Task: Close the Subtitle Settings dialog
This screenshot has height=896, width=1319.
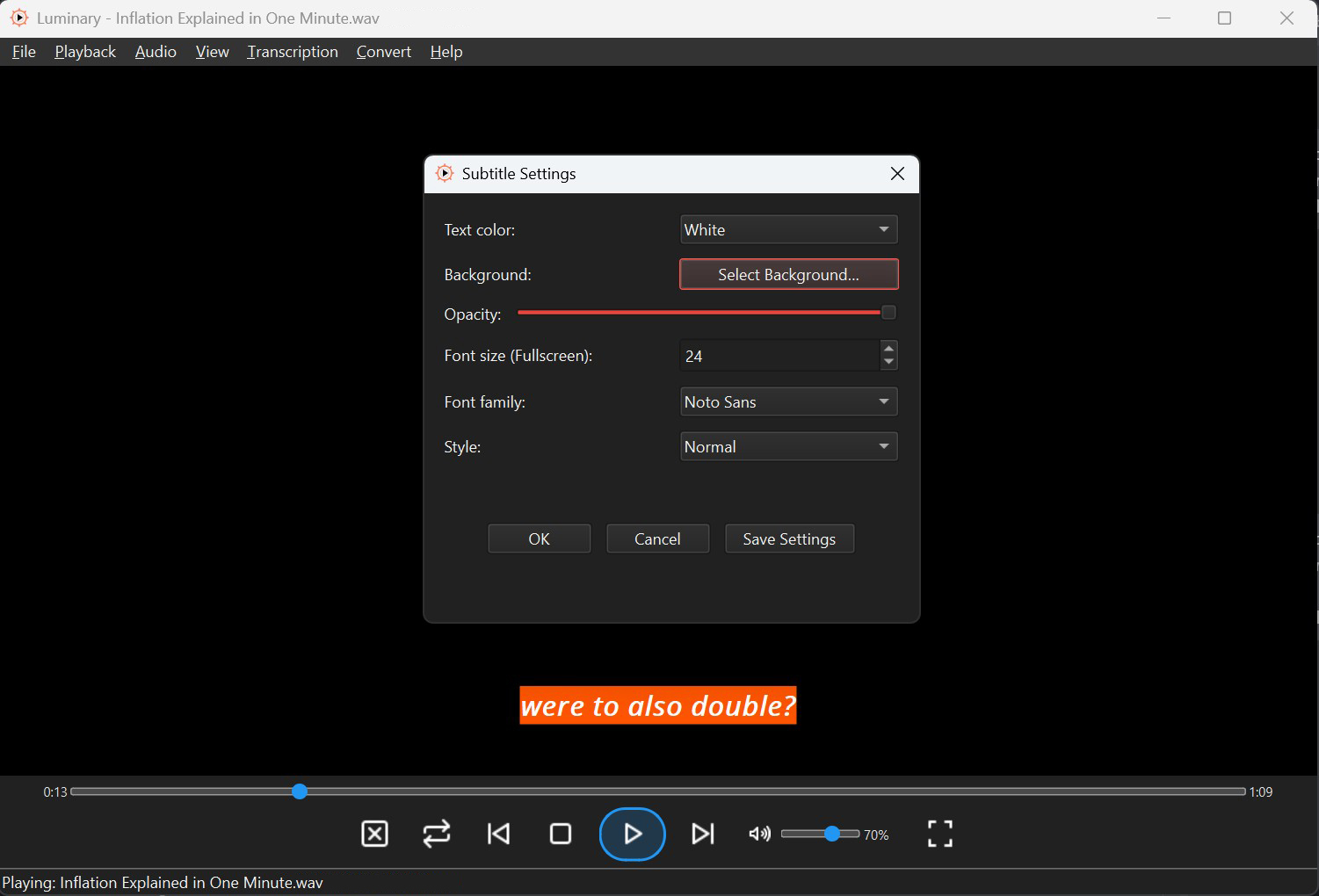Action: pyautogui.click(x=897, y=174)
